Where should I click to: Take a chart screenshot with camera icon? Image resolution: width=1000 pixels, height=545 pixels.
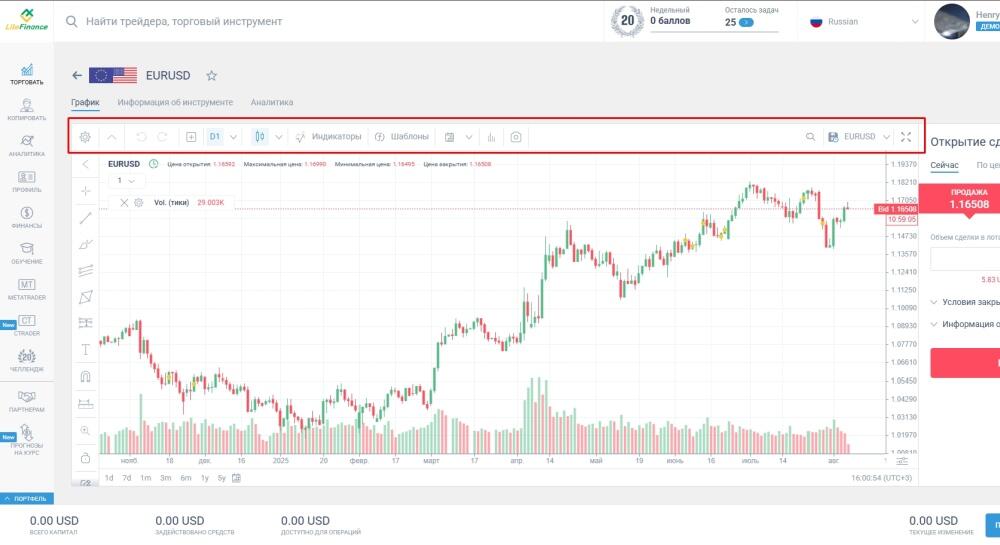click(x=516, y=137)
